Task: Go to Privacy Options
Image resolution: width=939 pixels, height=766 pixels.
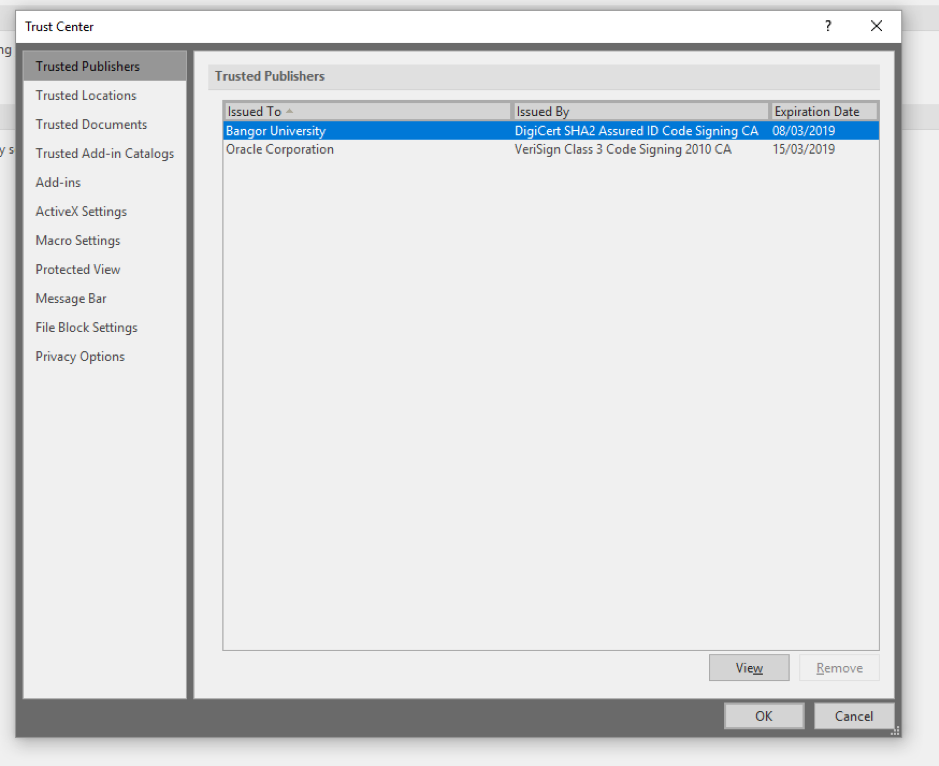Action: pos(105,356)
